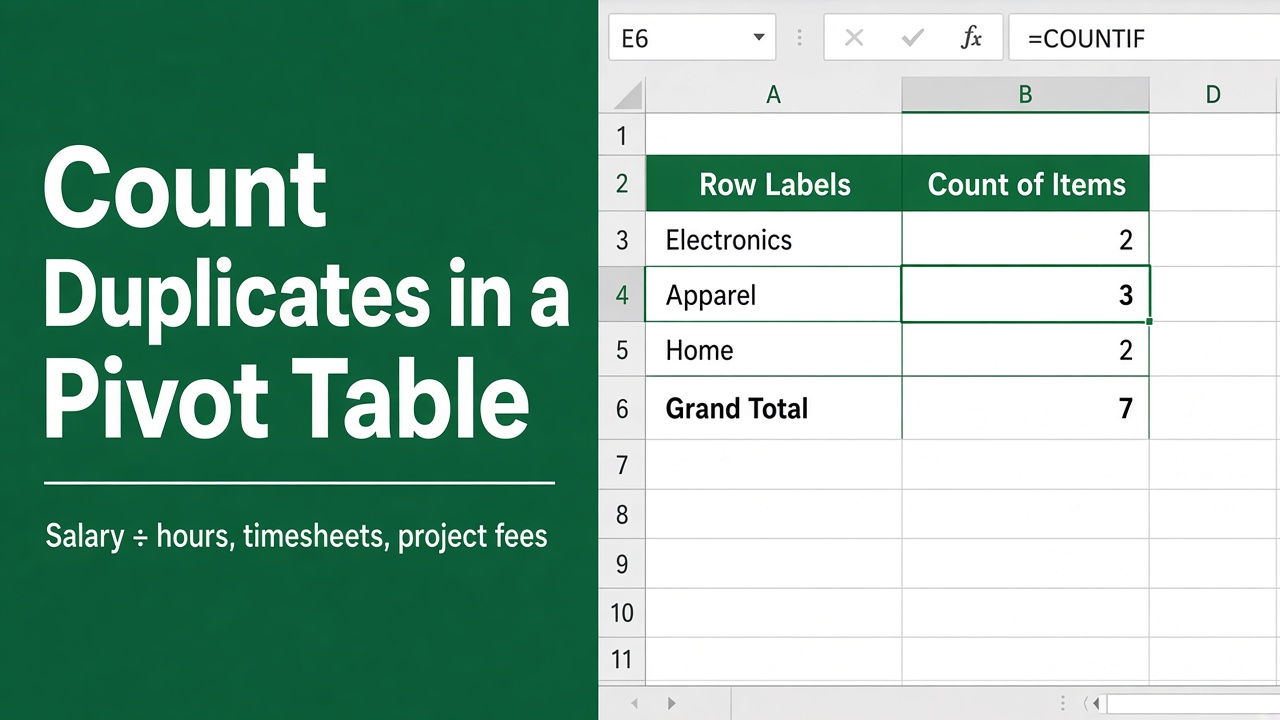1280x720 pixels.
Task: Click the formula bar three-dot resize handle
Action: 799,38
